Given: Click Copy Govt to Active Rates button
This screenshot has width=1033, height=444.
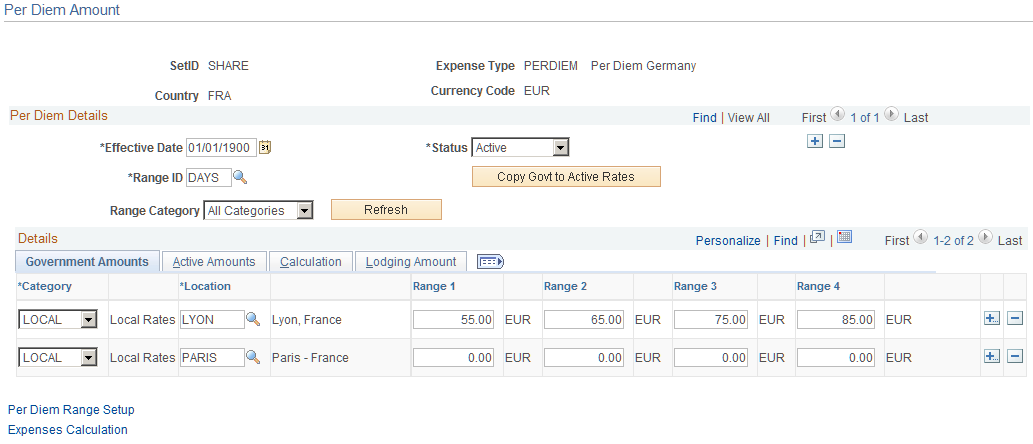Looking at the screenshot, I should (566, 177).
